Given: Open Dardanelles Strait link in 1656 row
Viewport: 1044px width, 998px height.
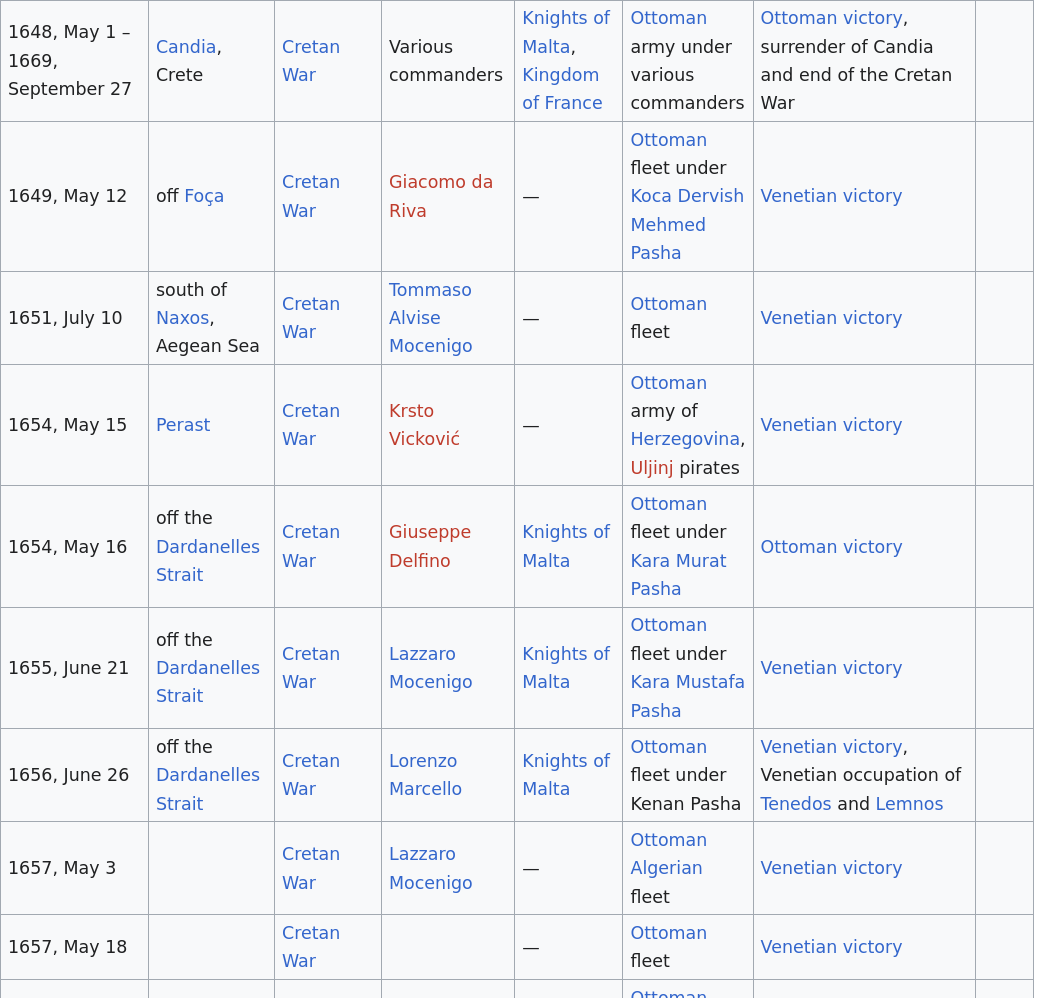Looking at the screenshot, I should pos(208,790).
